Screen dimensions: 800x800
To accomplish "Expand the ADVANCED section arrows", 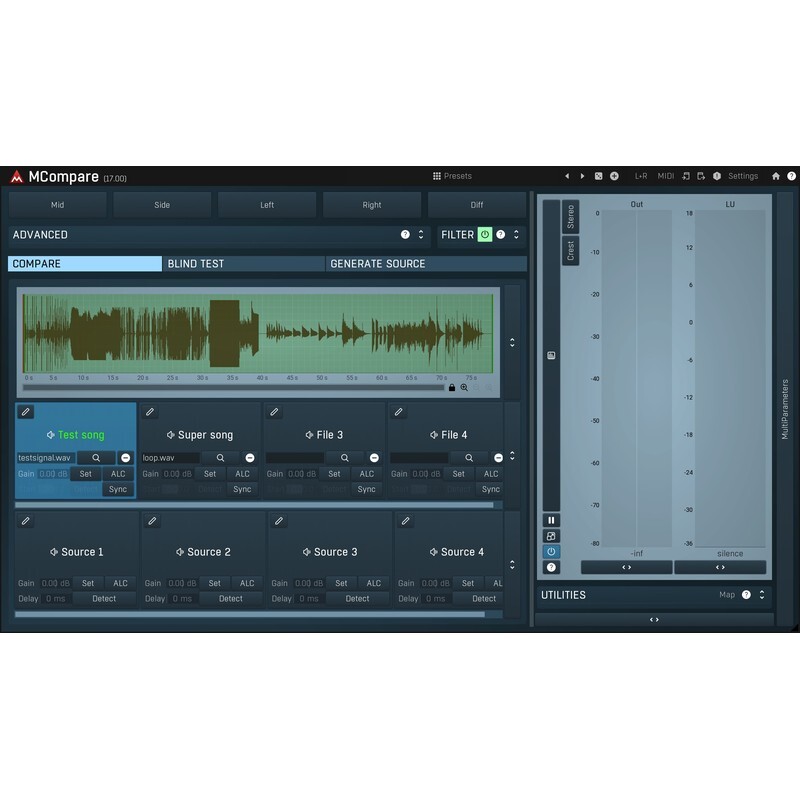I will click(421, 235).
